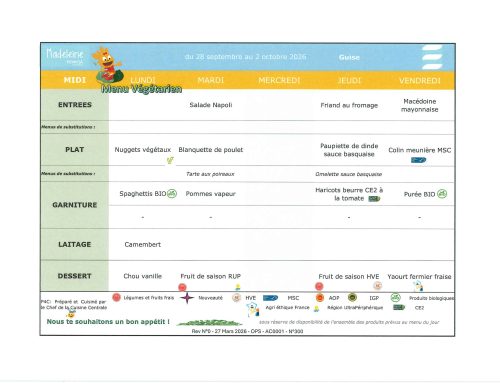The image size is (500, 383).
Task: Click Paupiette de dinde sauce basquaise
Action: pos(349,150)
